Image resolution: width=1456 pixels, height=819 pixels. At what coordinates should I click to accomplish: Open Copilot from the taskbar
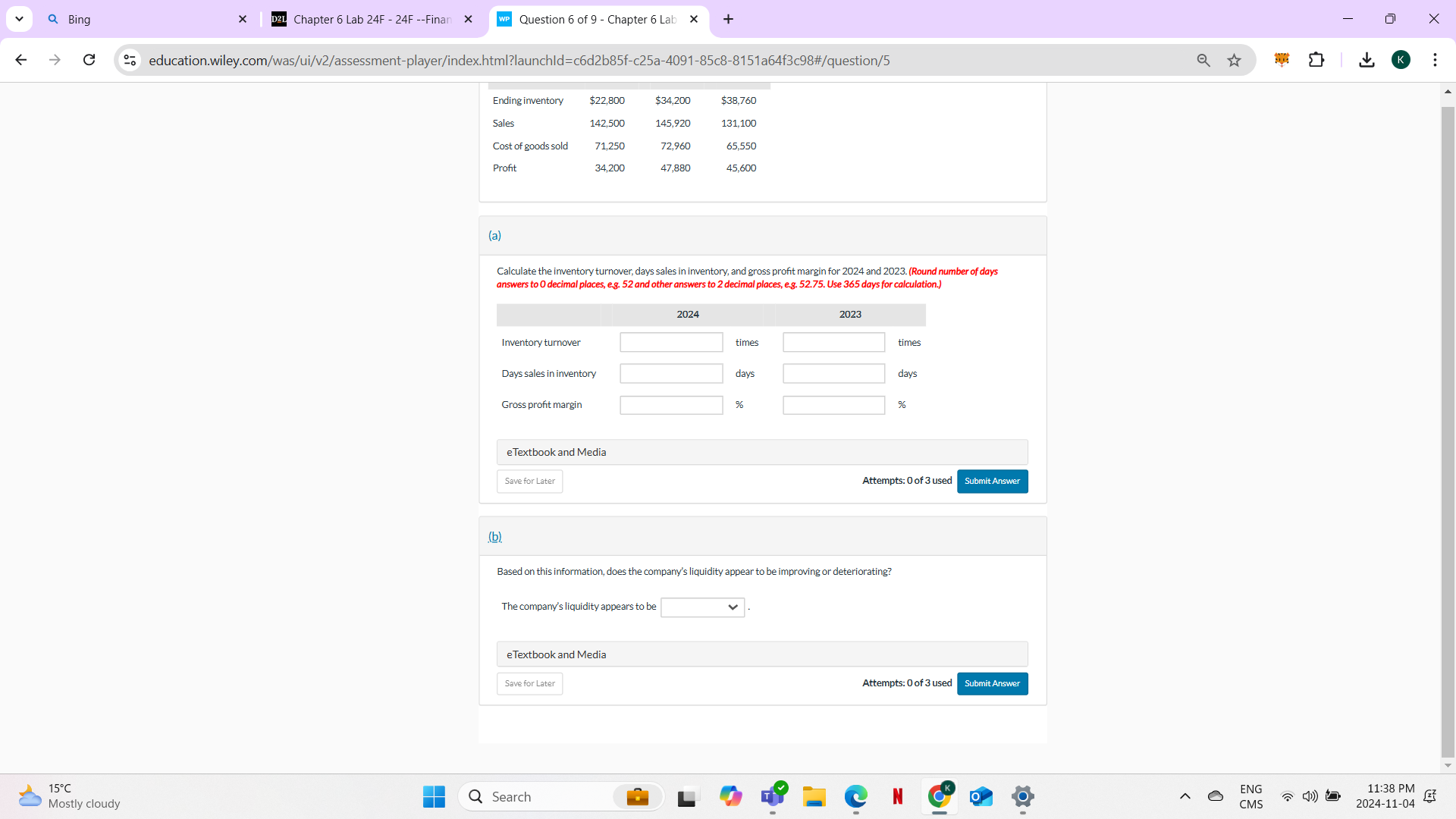(x=731, y=796)
